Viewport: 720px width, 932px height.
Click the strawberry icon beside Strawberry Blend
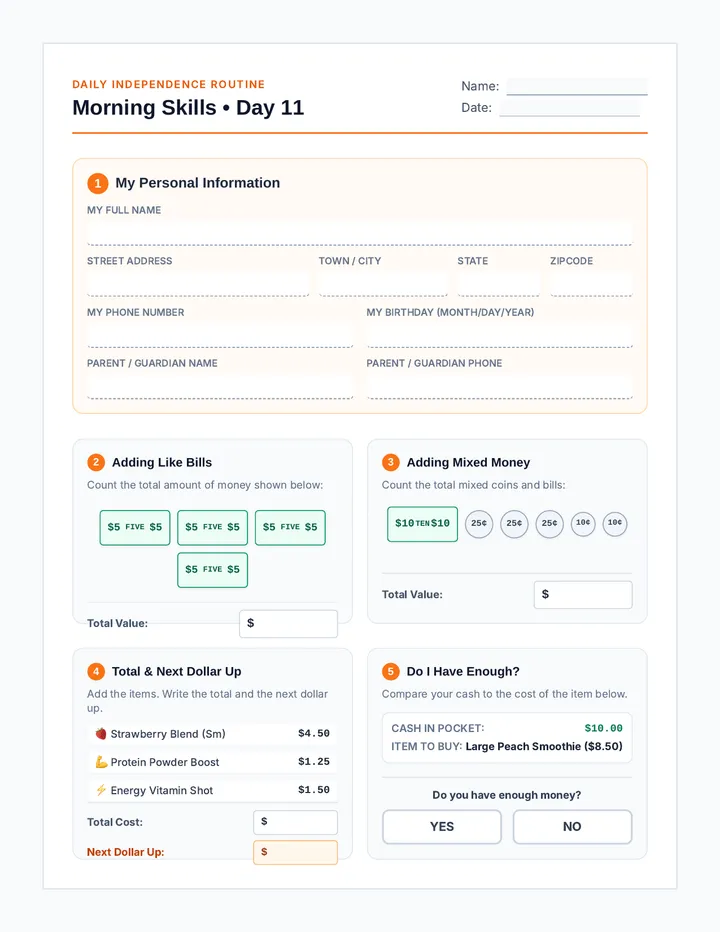tap(101, 733)
